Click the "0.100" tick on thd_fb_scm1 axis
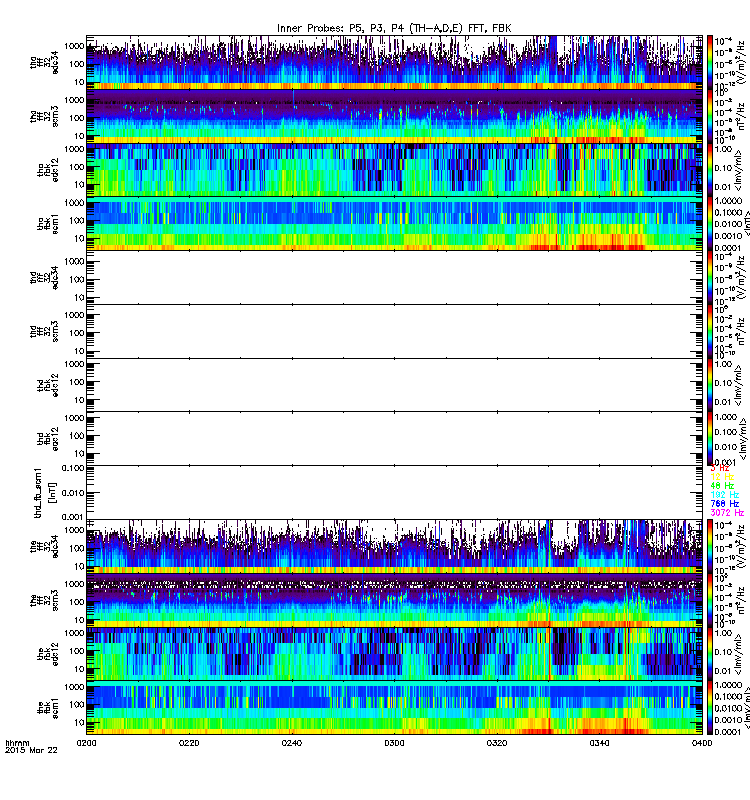This screenshot has height=800, width=750. pyautogui.click(x=74, y=468)
